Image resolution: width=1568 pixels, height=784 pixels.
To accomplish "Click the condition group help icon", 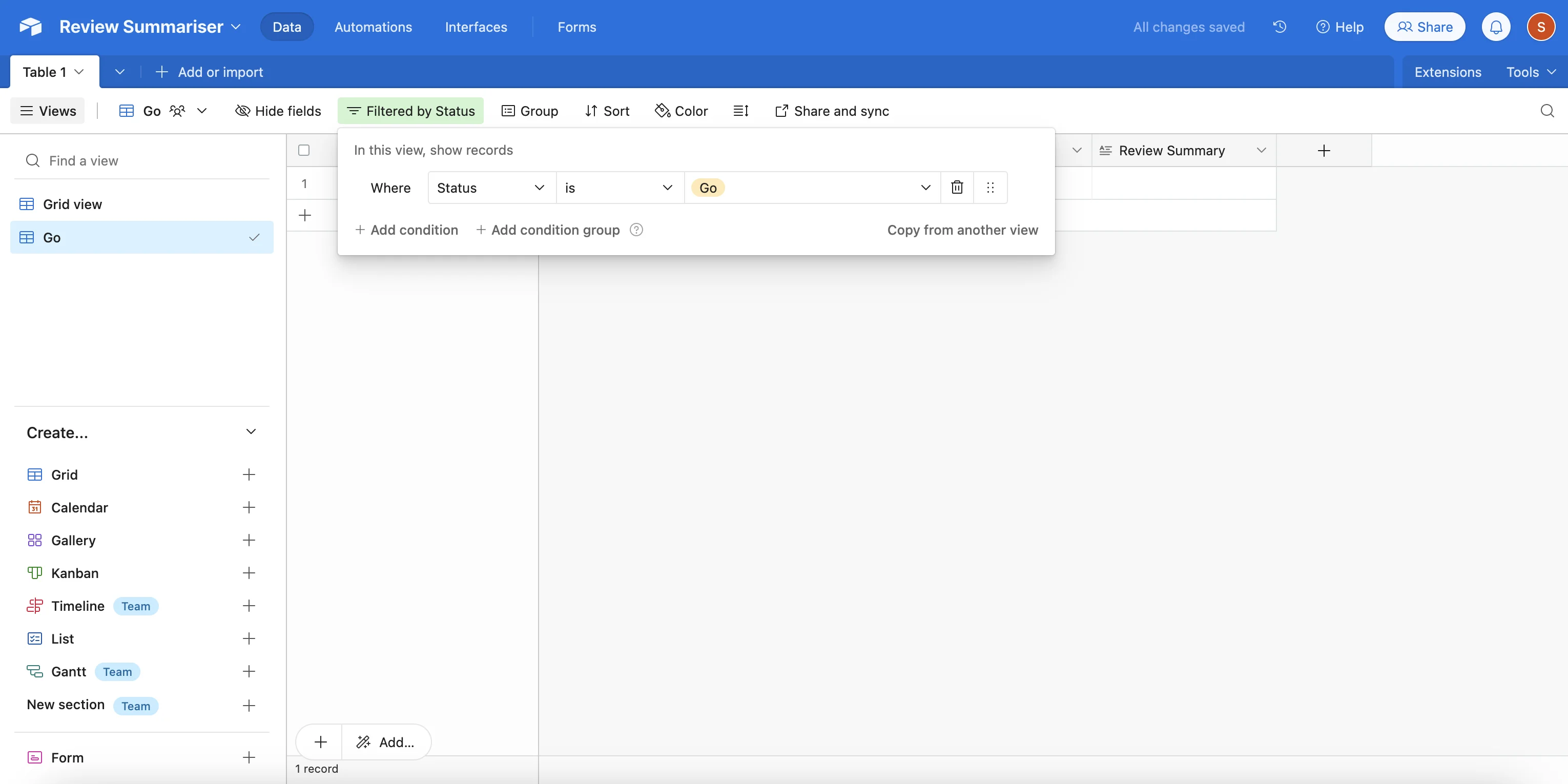I will 636,230.
